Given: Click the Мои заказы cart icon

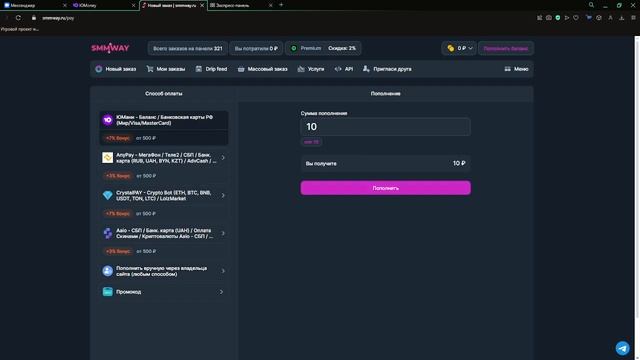Looking at the screenshot, I should (150, 69).
